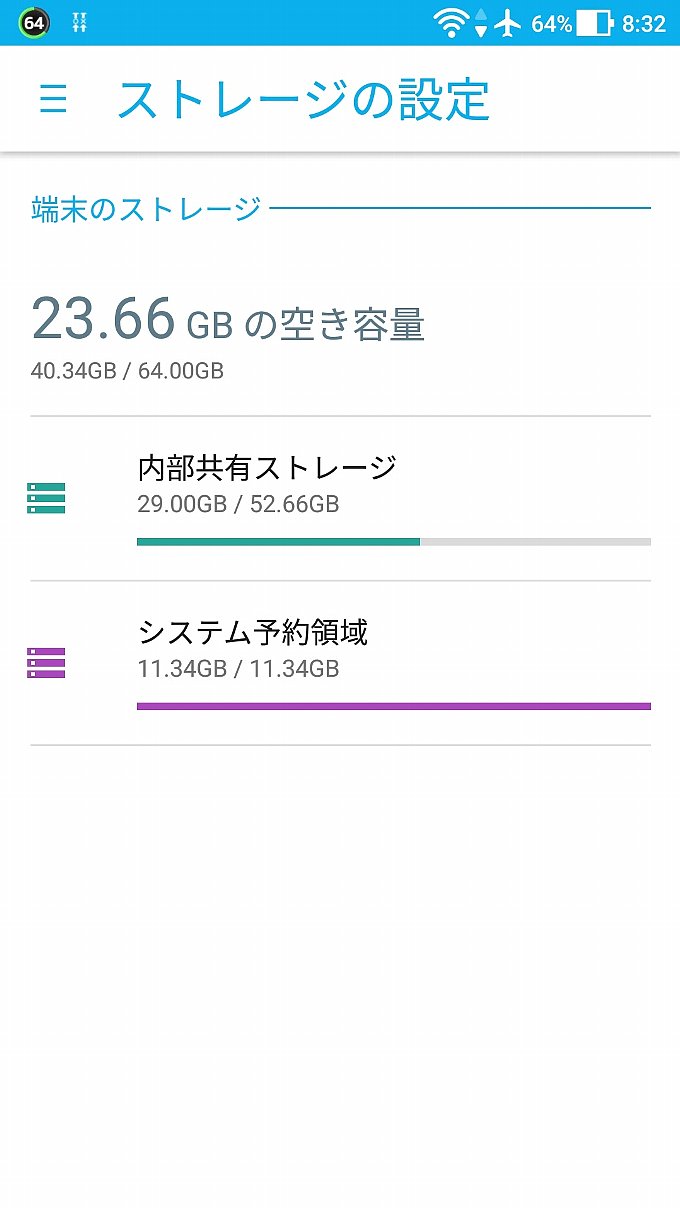Open システム予約領域 details
The image size is (680, 1208).
coord(340,663)
